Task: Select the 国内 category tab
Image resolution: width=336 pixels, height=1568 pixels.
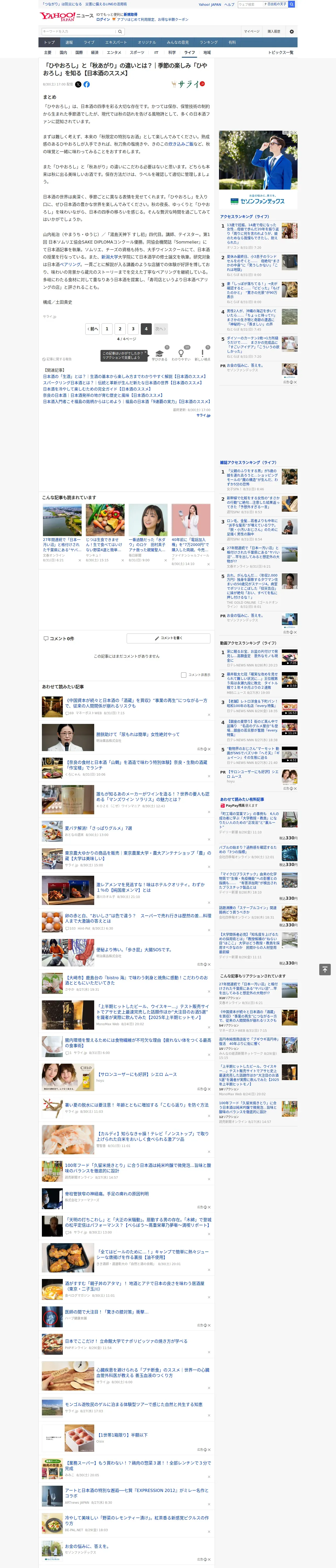Action: coord(63,52)
